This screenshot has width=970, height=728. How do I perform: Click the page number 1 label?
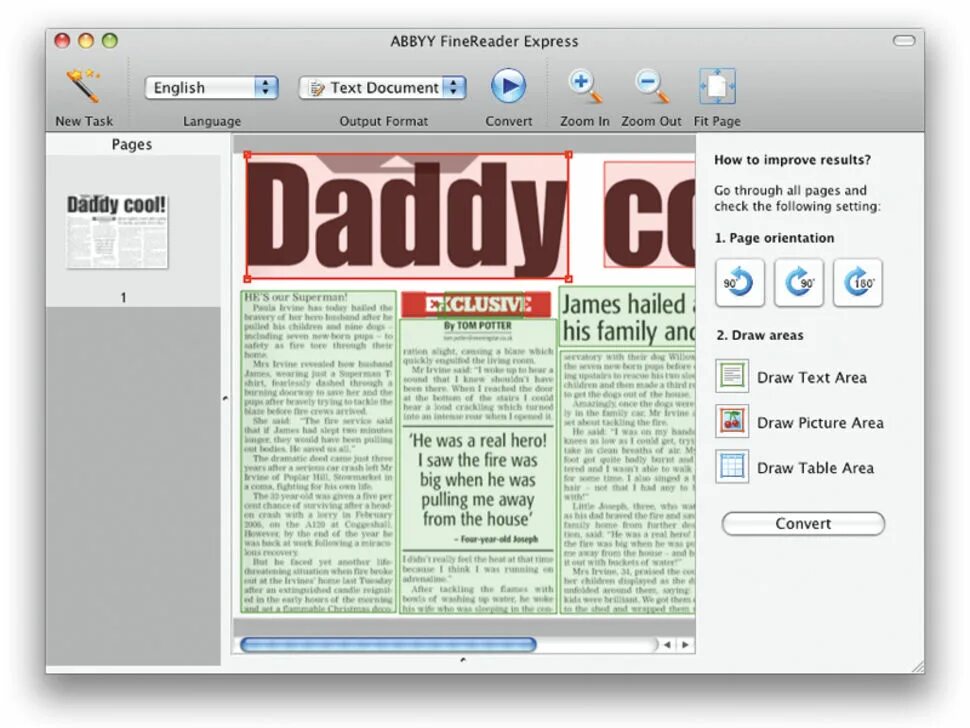[123, 298]
